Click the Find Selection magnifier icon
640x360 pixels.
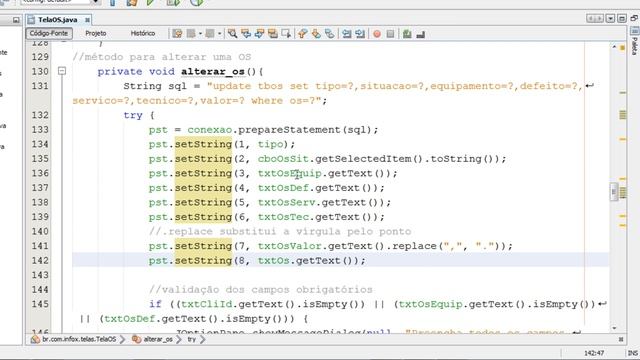click(232, 33)
